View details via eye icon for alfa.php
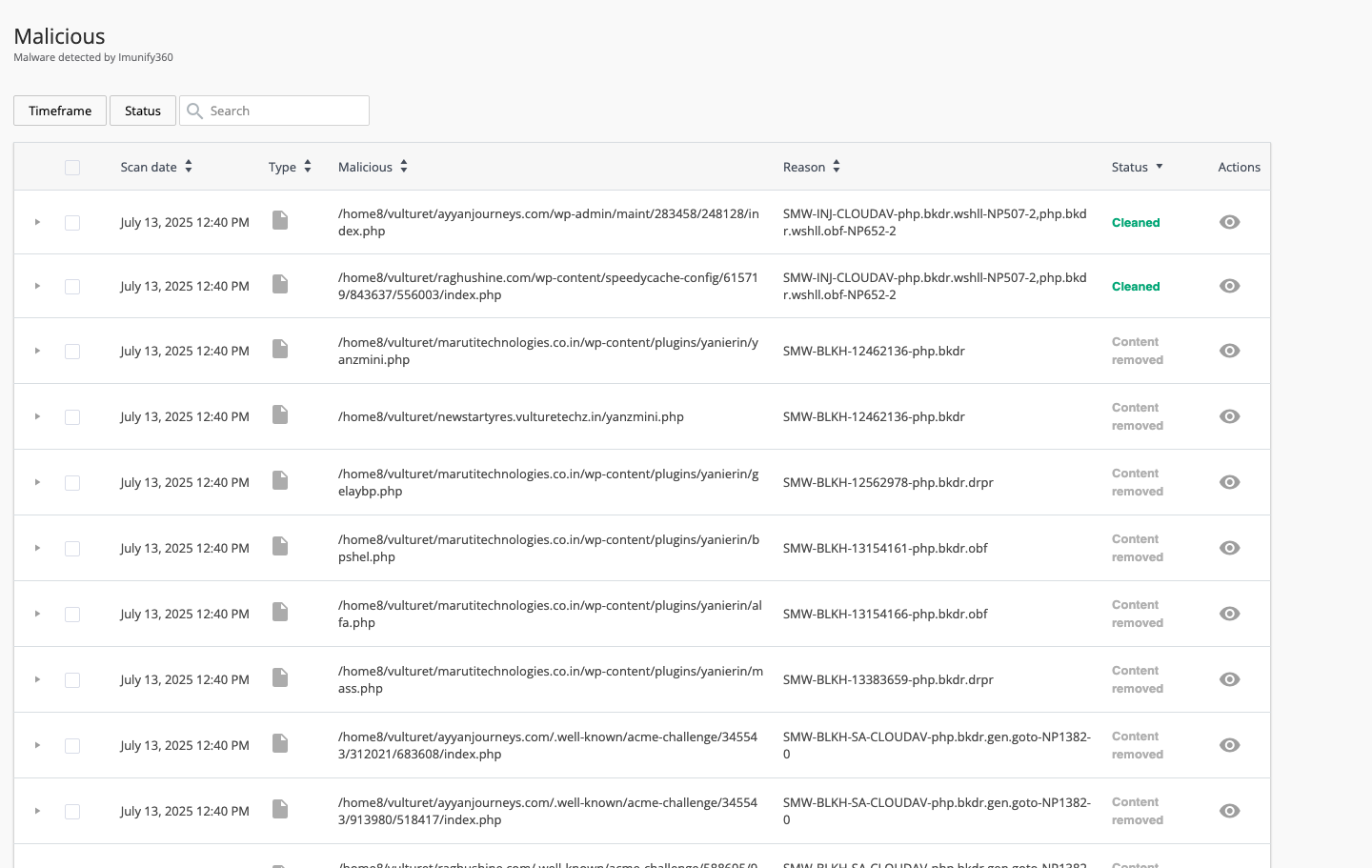Viewport: 1372px width, 868px height. [1229, 614]
